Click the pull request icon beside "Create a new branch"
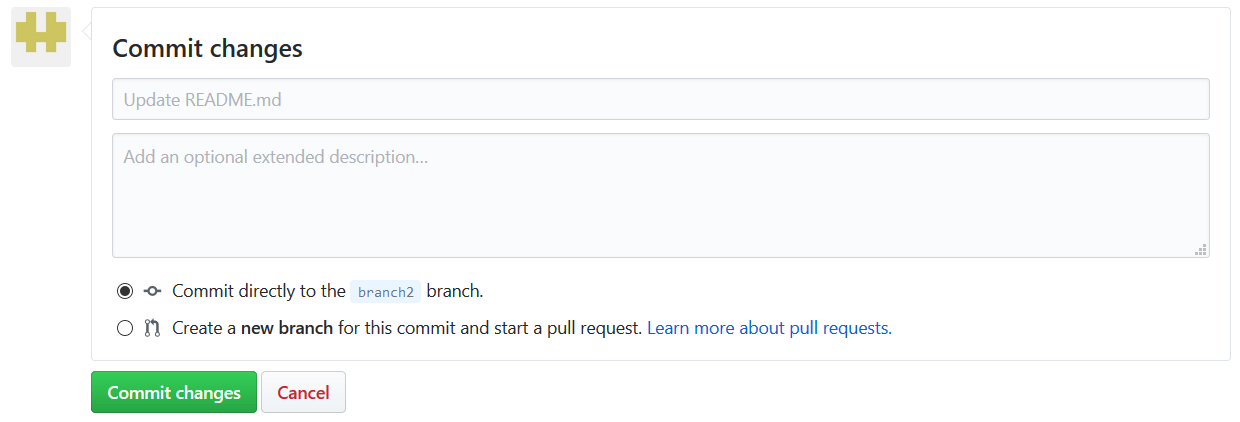This screenshot has width=1240, height=422. click(x=152, y=328)
